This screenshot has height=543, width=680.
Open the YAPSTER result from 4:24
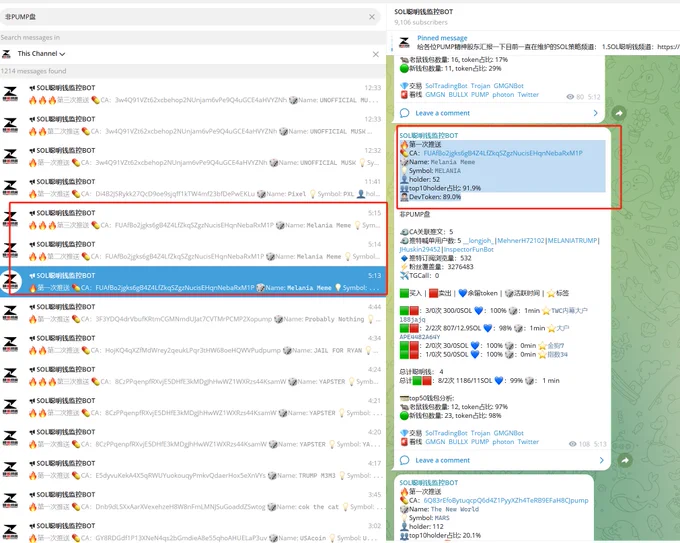click(193, 375)
